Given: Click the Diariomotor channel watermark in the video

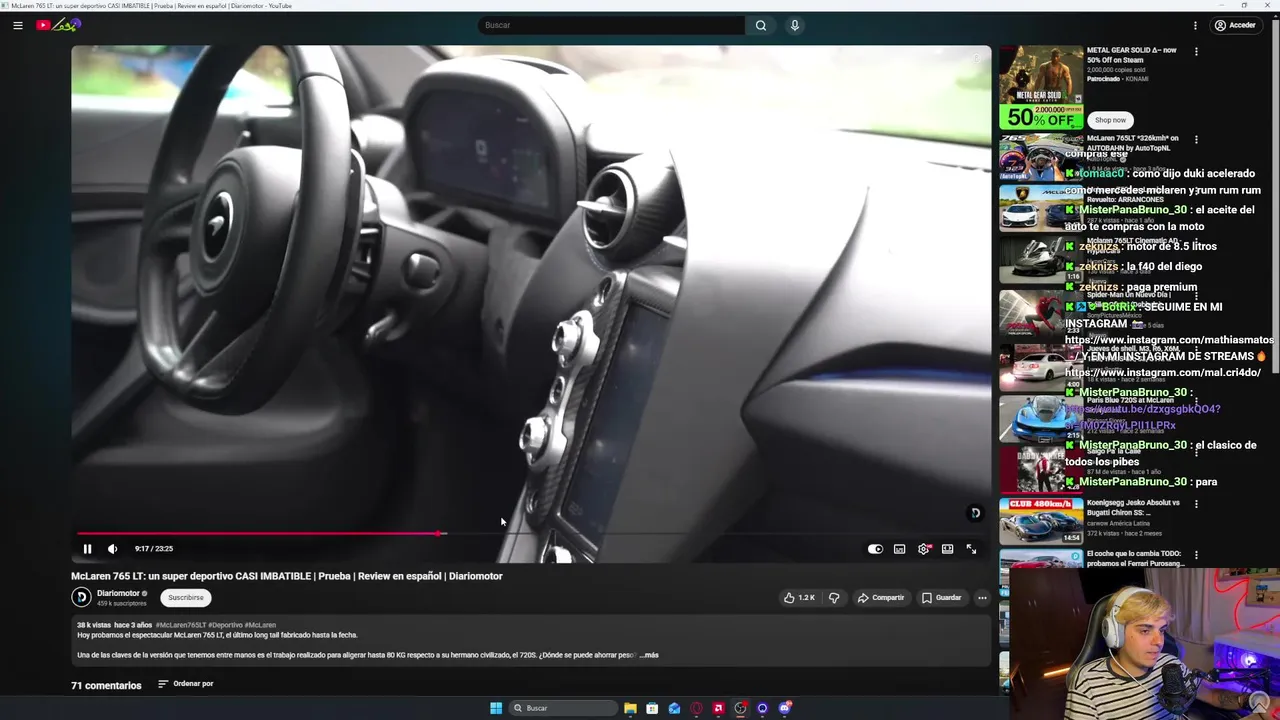Looking at the screenshot, I should pyautogui.click(x=976, y=513).
